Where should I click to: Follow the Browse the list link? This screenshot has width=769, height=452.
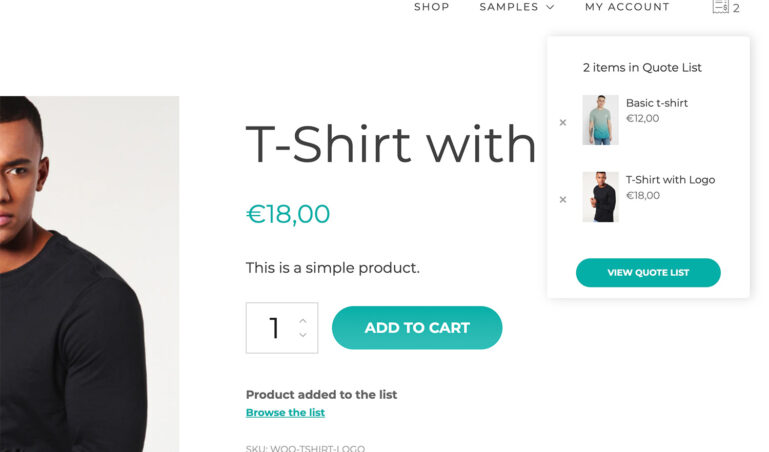tap(285, 412)
